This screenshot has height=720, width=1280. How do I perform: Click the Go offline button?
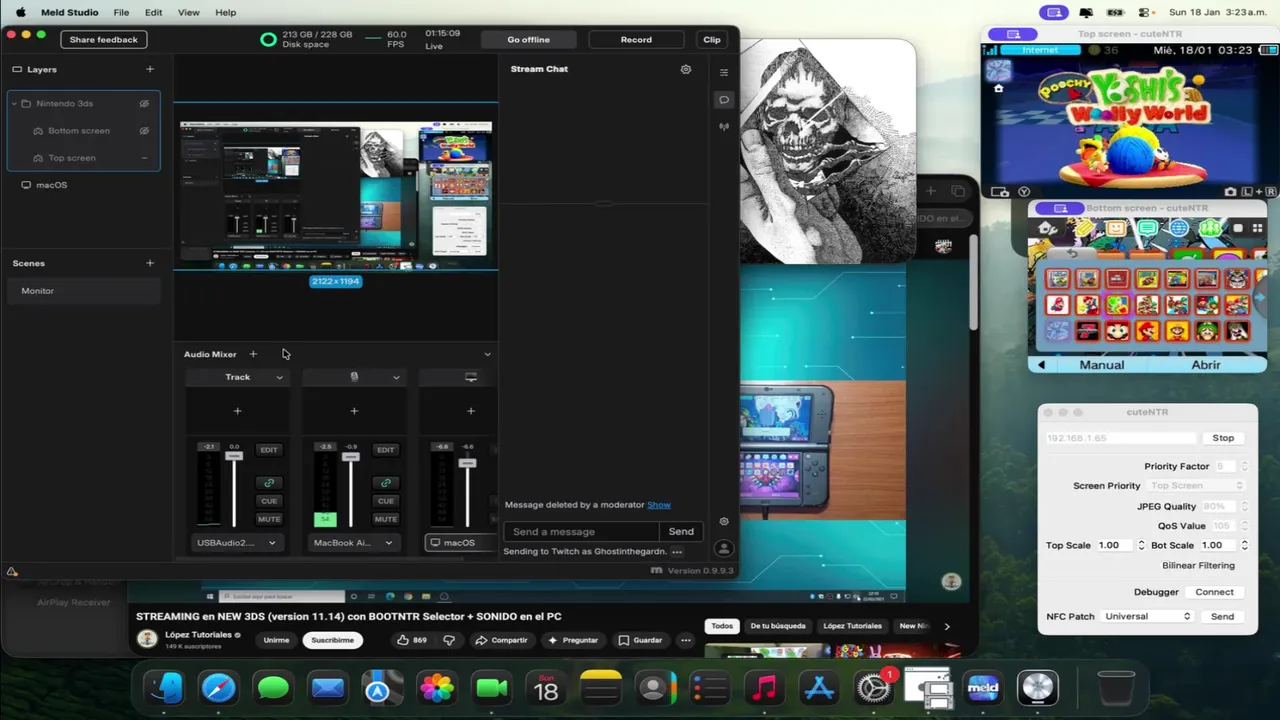pos(528,39)
